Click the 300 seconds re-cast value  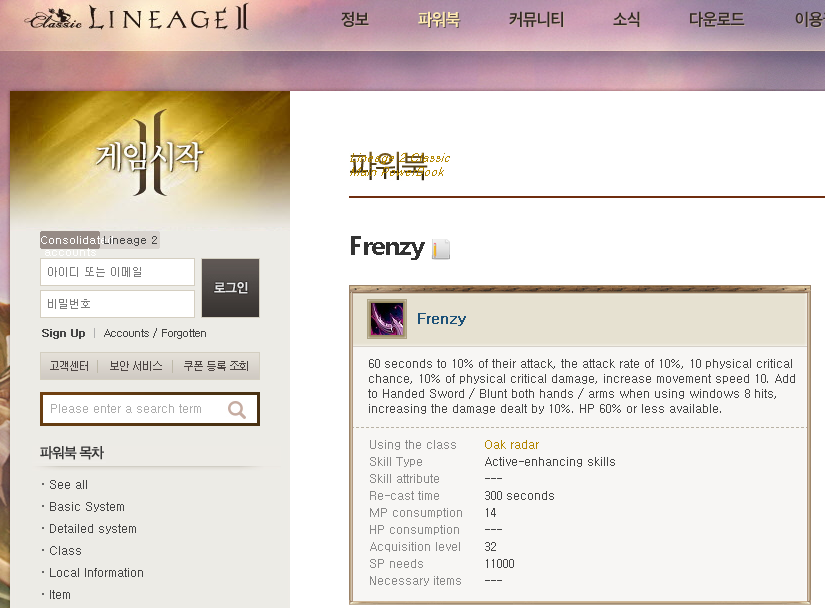519,496
